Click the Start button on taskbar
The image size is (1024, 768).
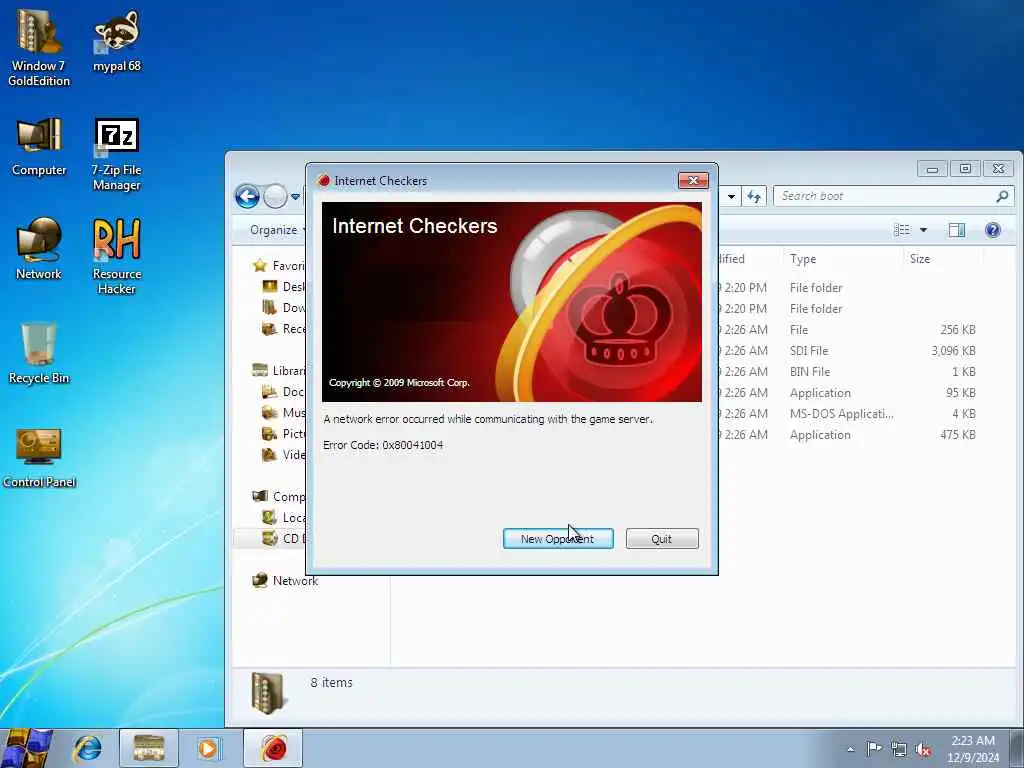(27, 748)
